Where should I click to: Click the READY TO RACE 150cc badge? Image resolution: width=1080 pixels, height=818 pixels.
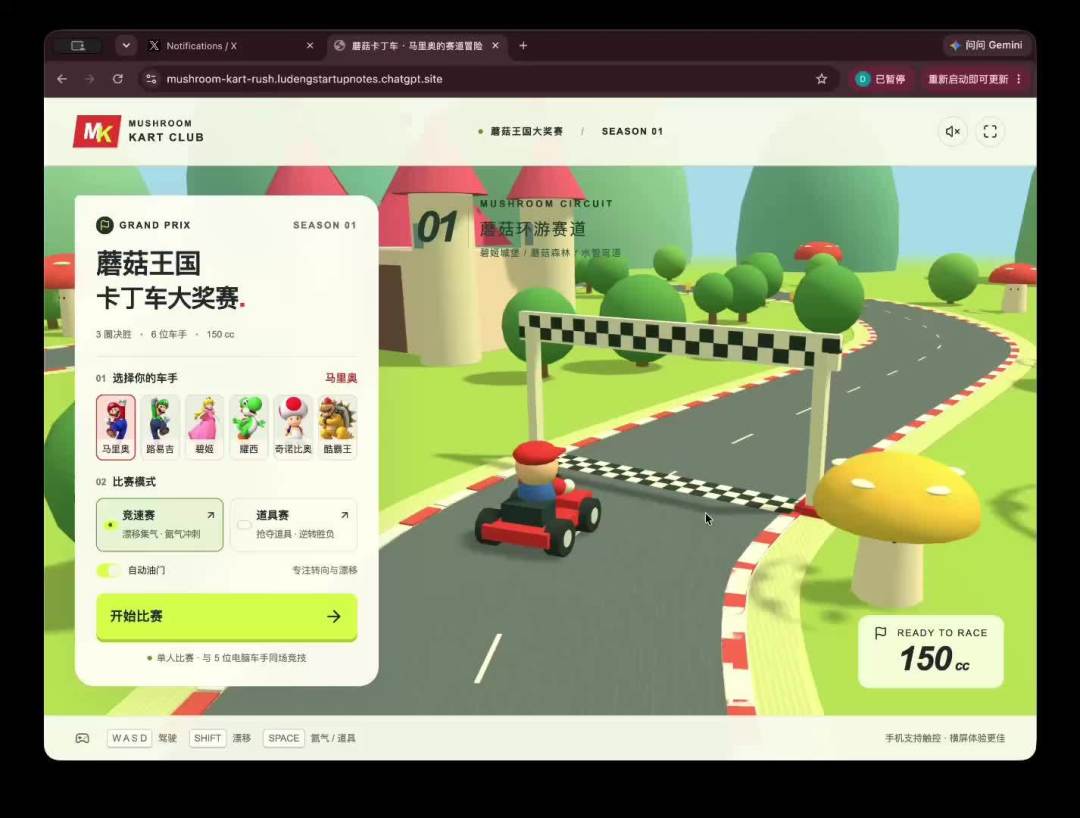[931, 651]
